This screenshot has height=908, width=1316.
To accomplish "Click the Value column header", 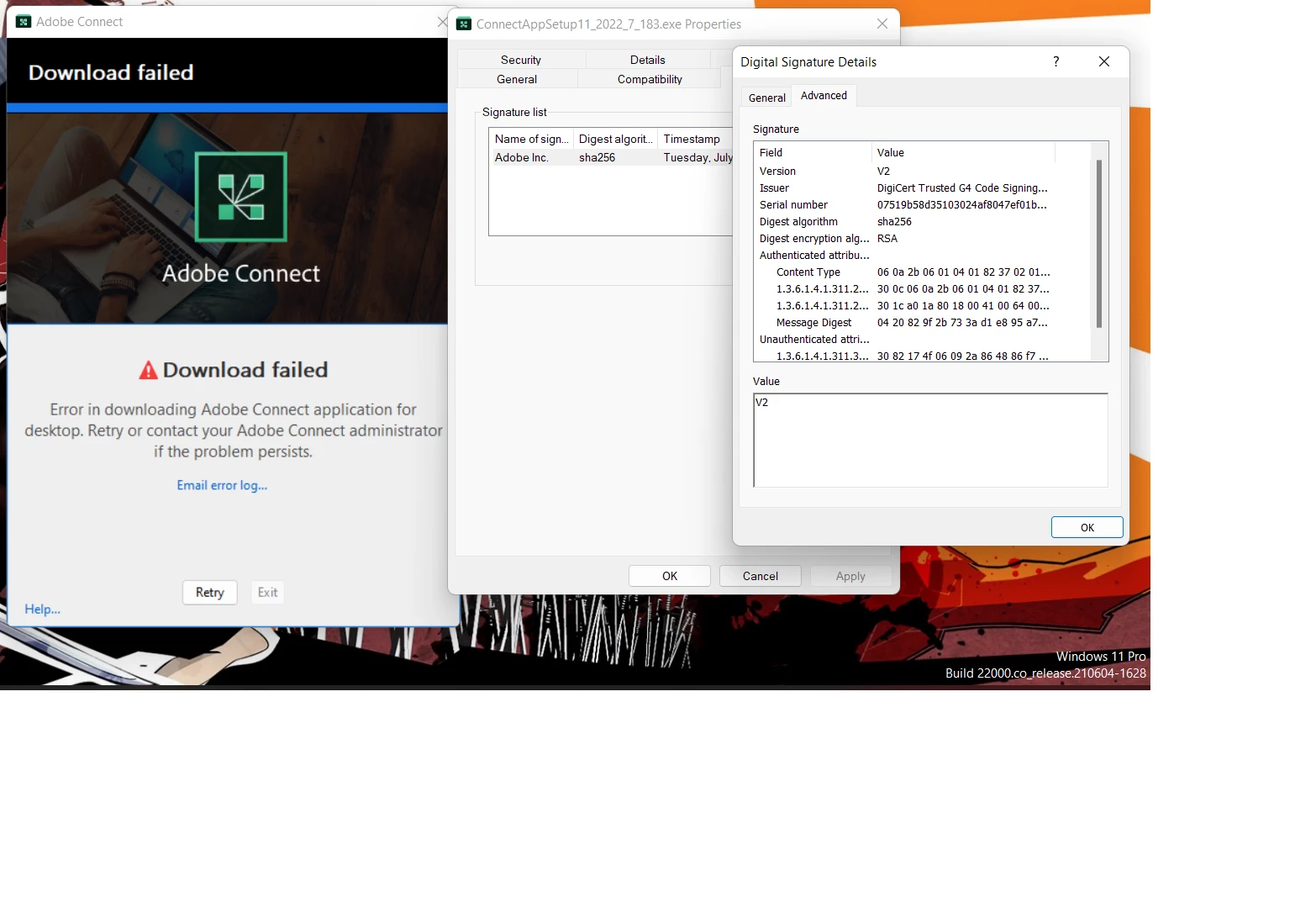I will pyautogui.click(x=963, y=152).
